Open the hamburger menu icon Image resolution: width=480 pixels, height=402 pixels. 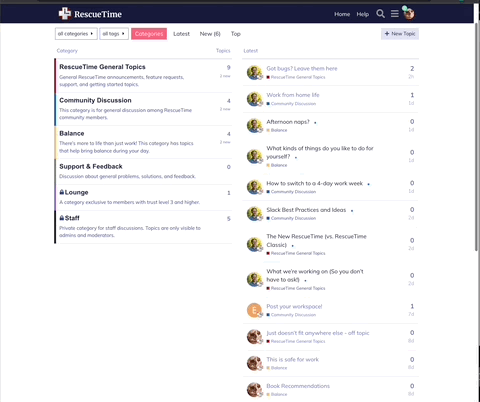(395, 14)
